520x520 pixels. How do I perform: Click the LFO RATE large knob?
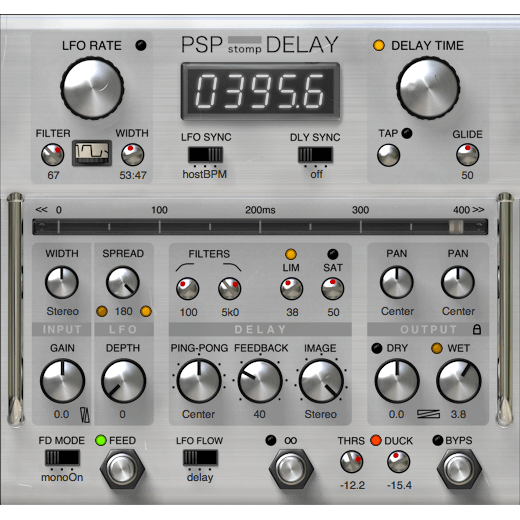pos(92,88)
